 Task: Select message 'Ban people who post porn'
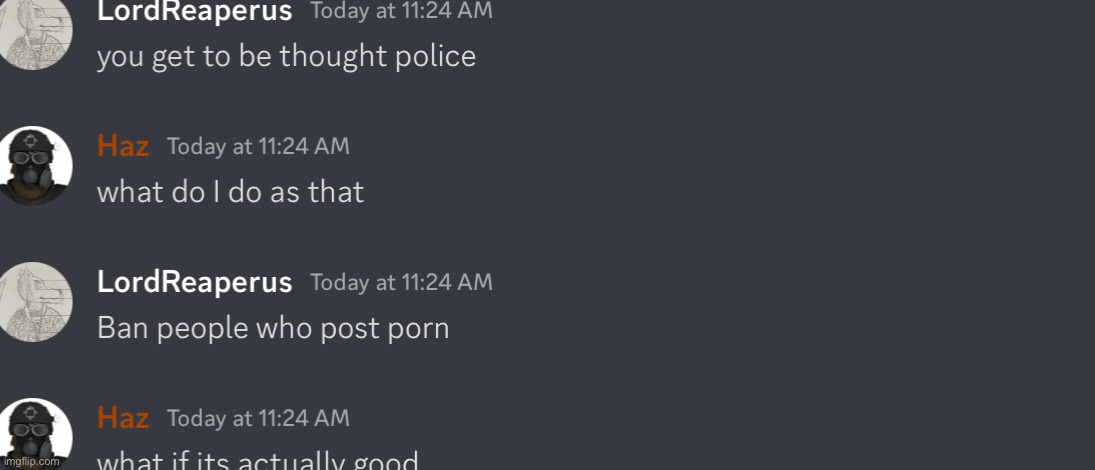coord(273,328)
